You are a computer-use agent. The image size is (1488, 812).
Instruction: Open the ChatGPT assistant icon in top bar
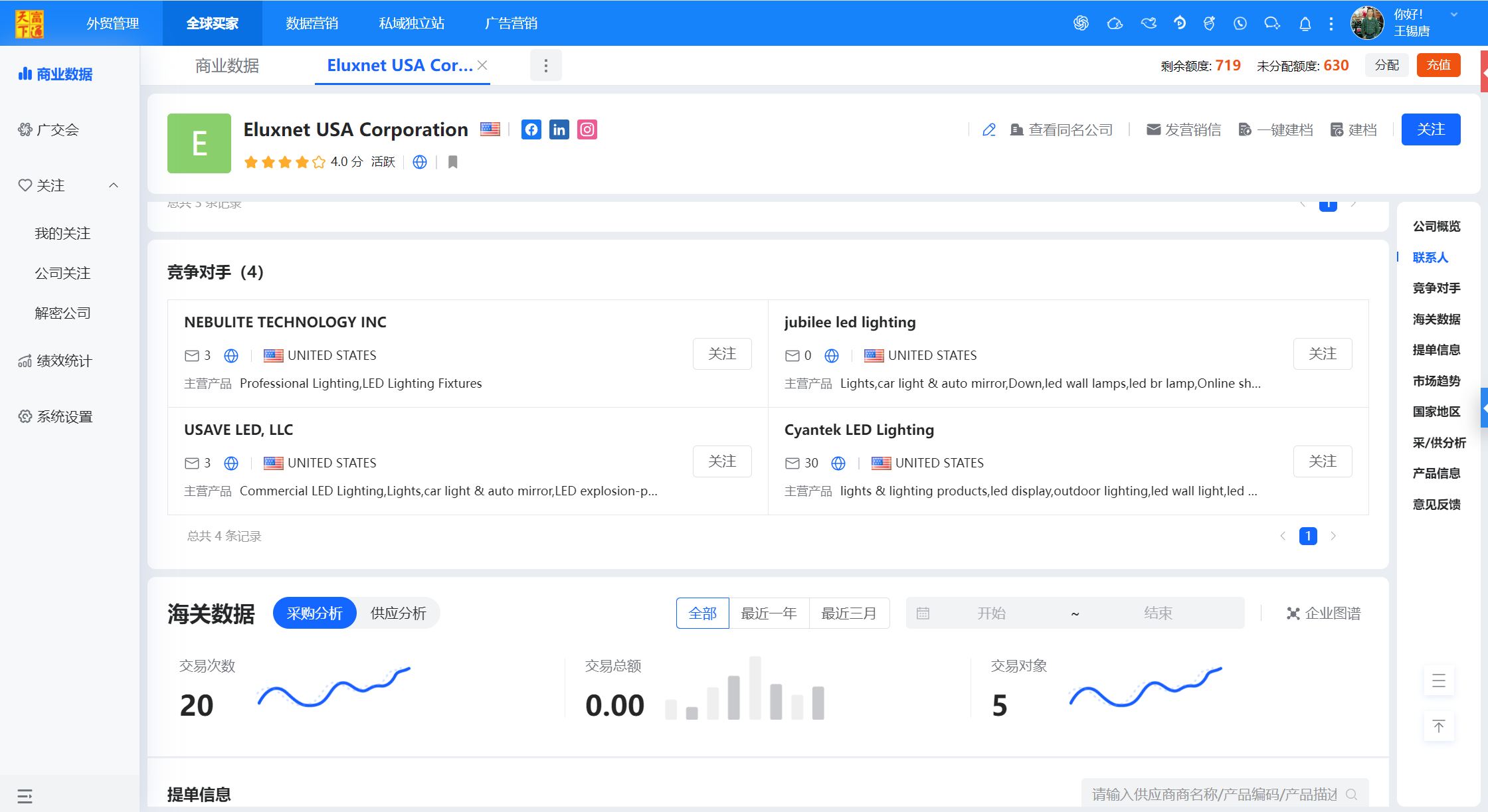[1081, 23]
